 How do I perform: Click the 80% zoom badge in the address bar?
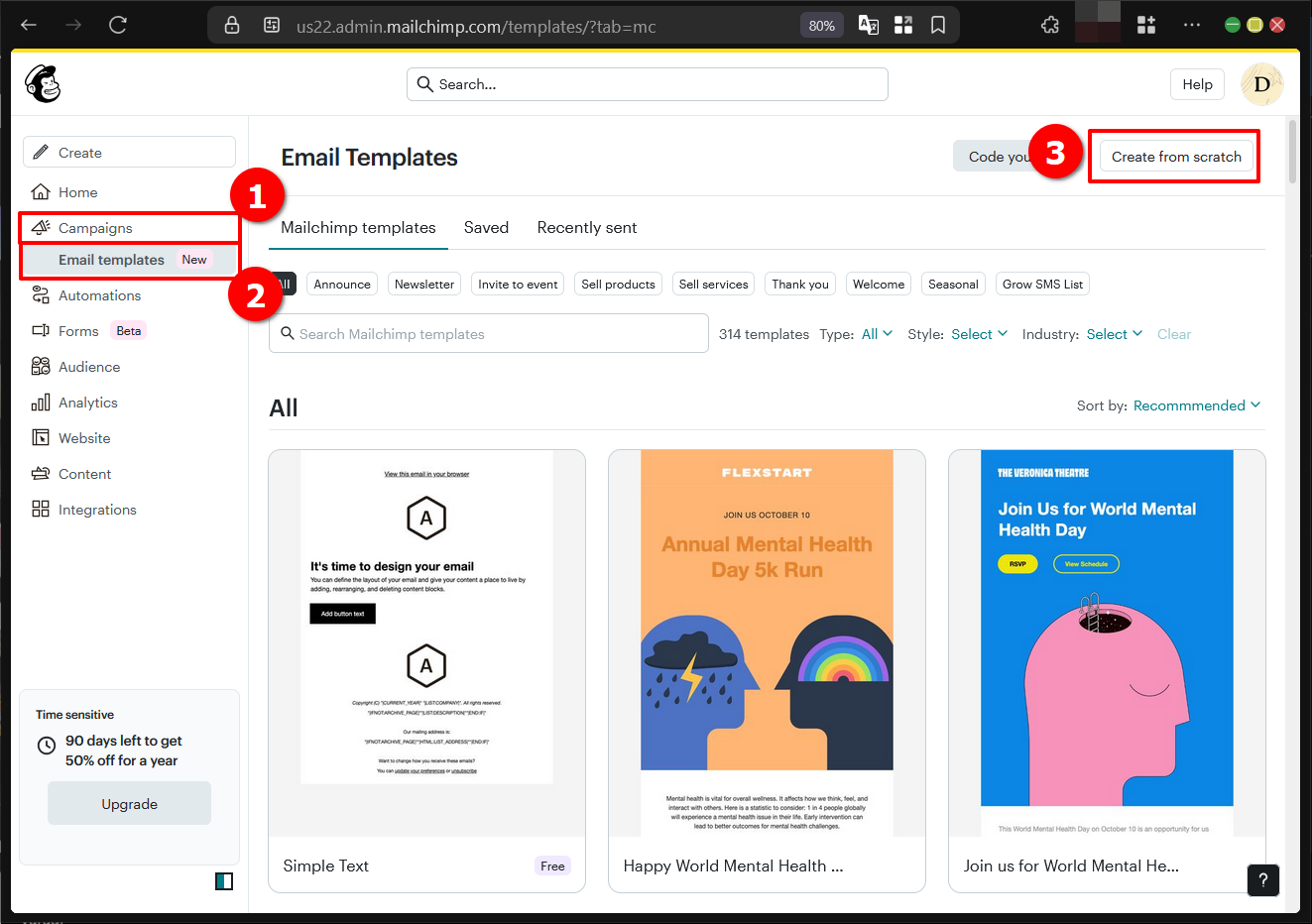click(x=821, y=25)
